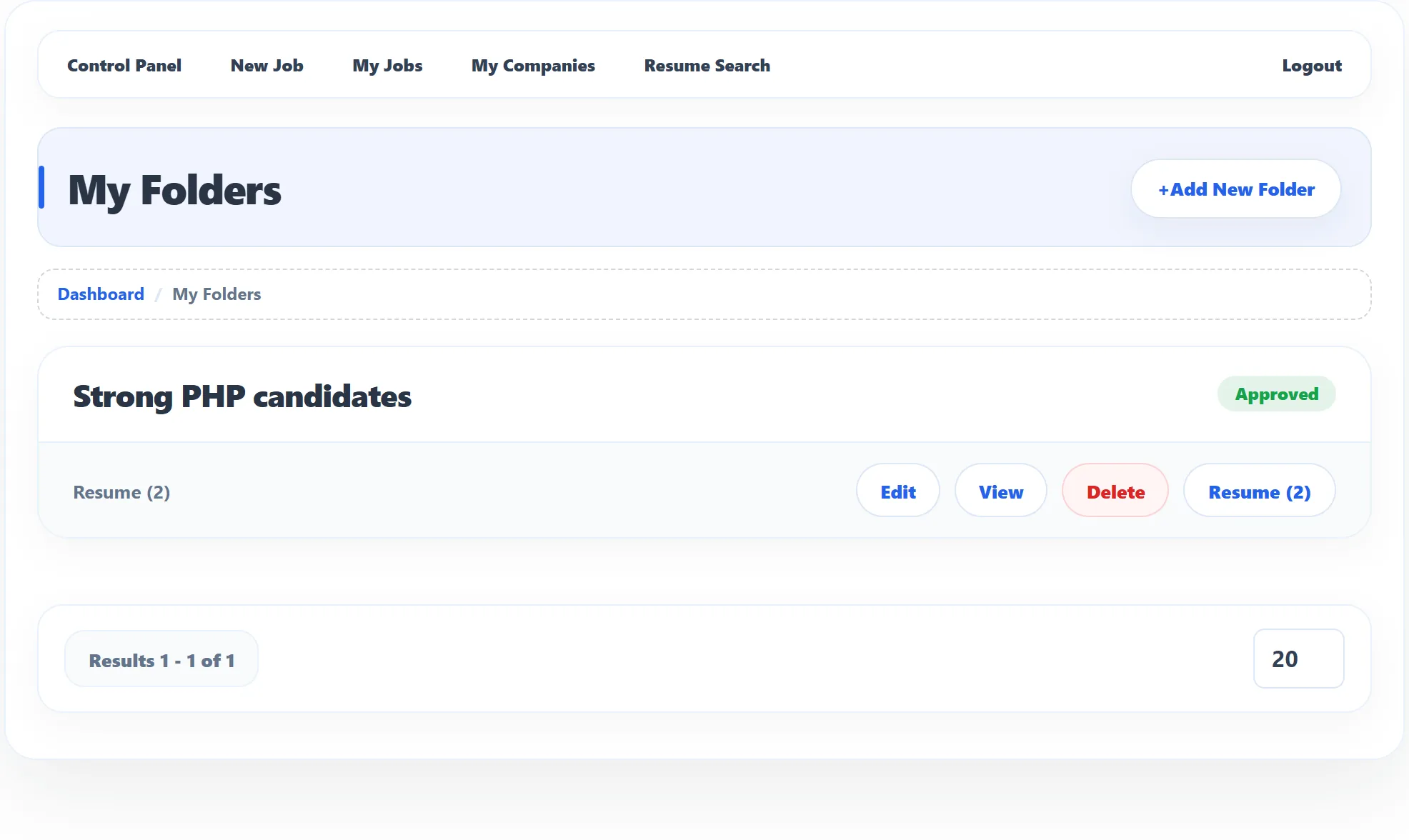Open My Companies in navigation
Screen dimensions: 1409x840
pyautogui.click(x=533, y=65)
